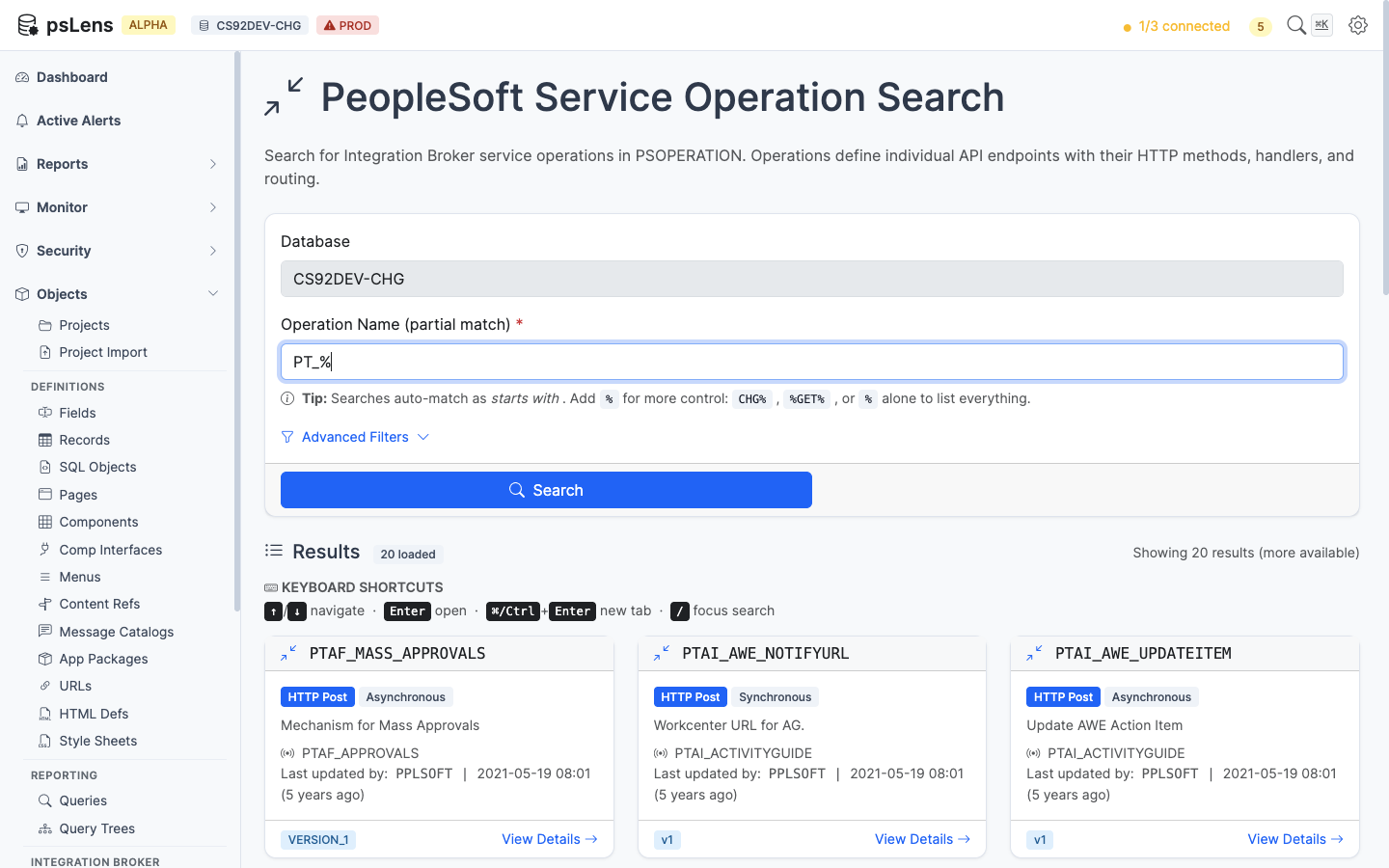Open the global search magnifier icon

pyautogui.click(x=1296, y=25)
